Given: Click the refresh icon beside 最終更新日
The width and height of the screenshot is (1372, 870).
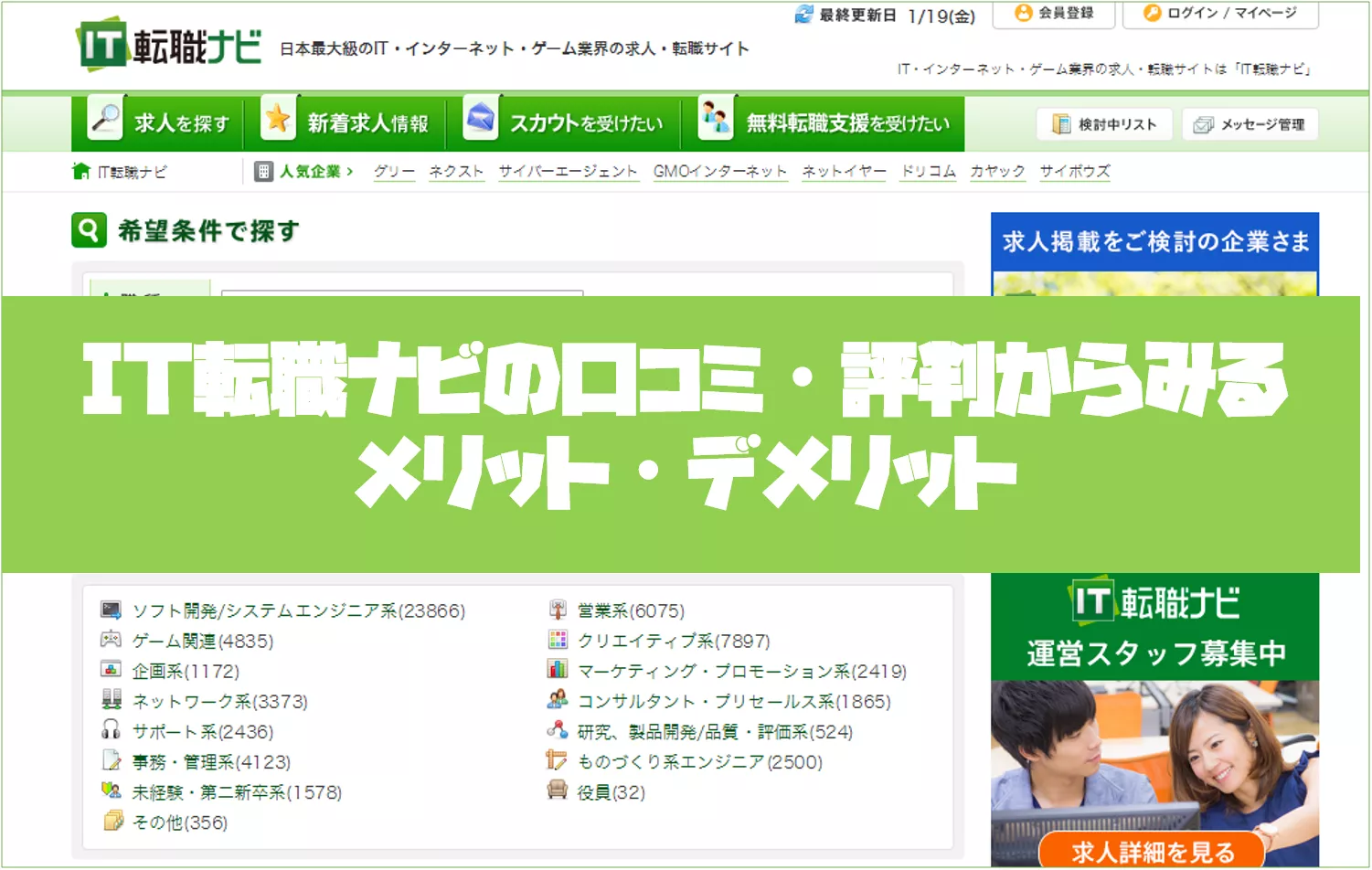Looking at the screenshot, I should pyautogui.click(x=803, y=15).
